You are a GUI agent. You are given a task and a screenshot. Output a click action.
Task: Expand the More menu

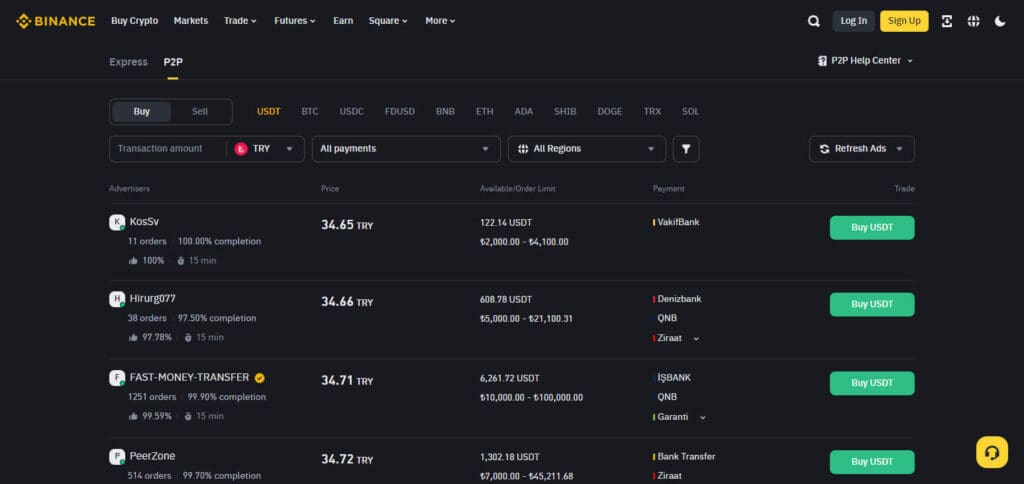click(x=440, y=21)
